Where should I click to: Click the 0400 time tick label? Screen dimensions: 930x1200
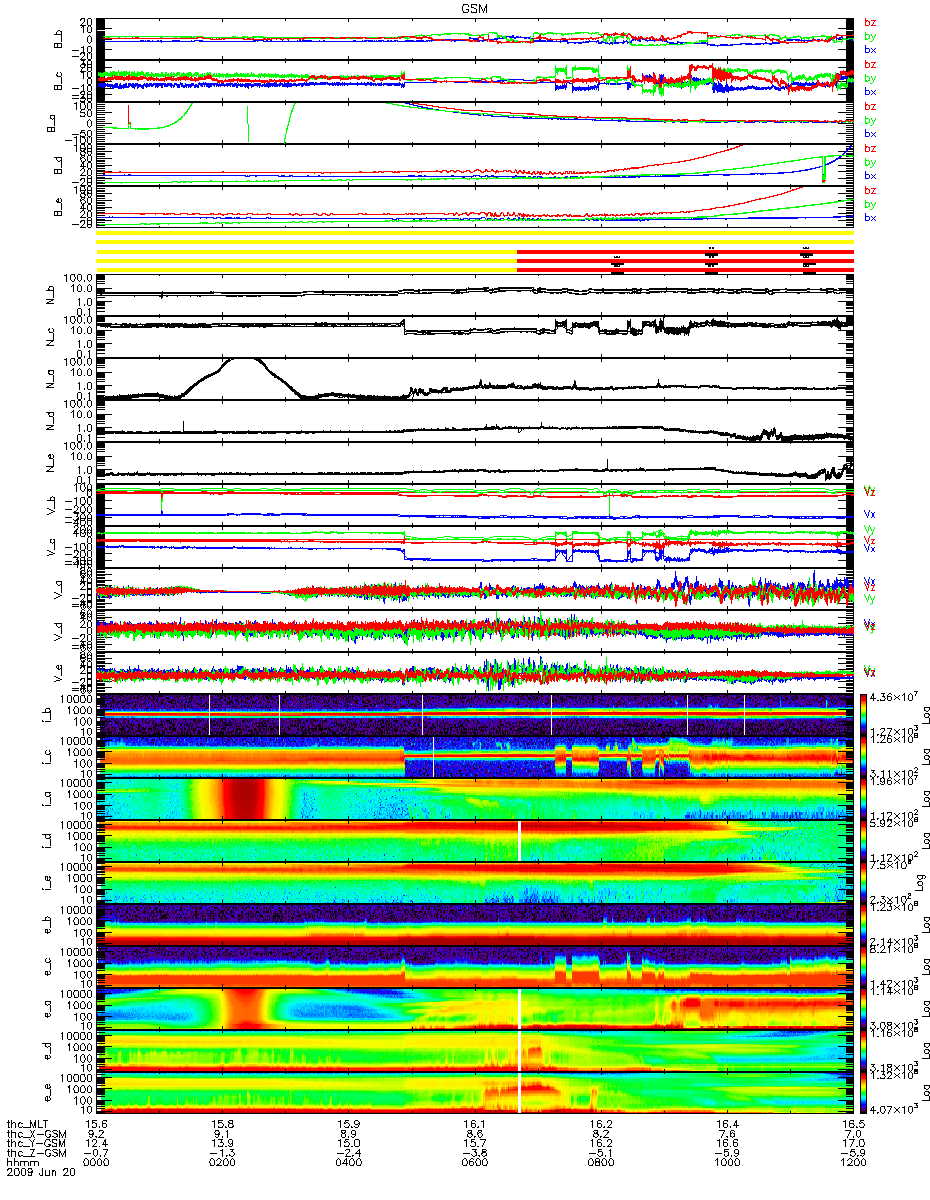348,1163
